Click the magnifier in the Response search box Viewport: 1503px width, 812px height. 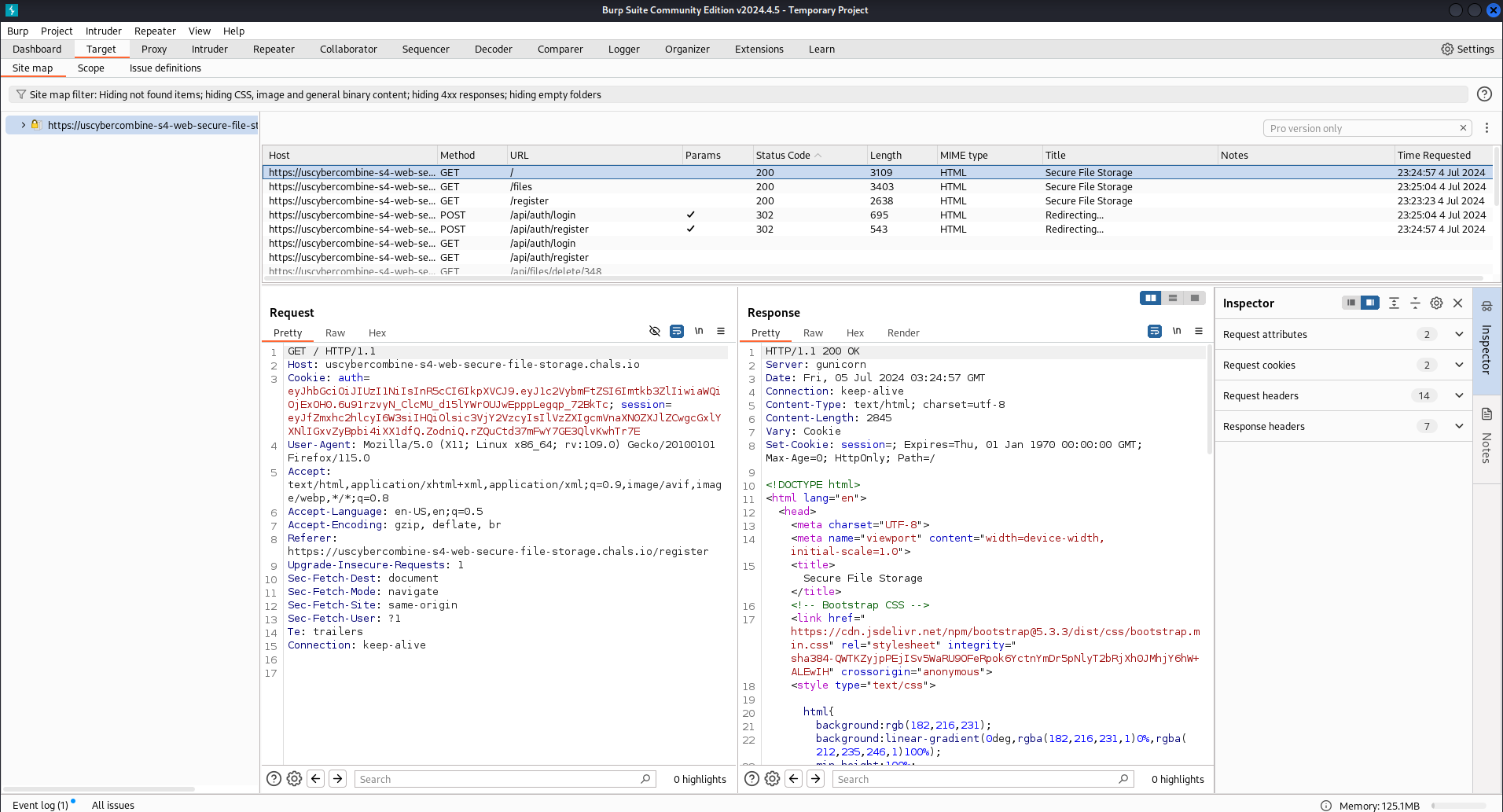pyautogui.click(x=1123, y=779)
